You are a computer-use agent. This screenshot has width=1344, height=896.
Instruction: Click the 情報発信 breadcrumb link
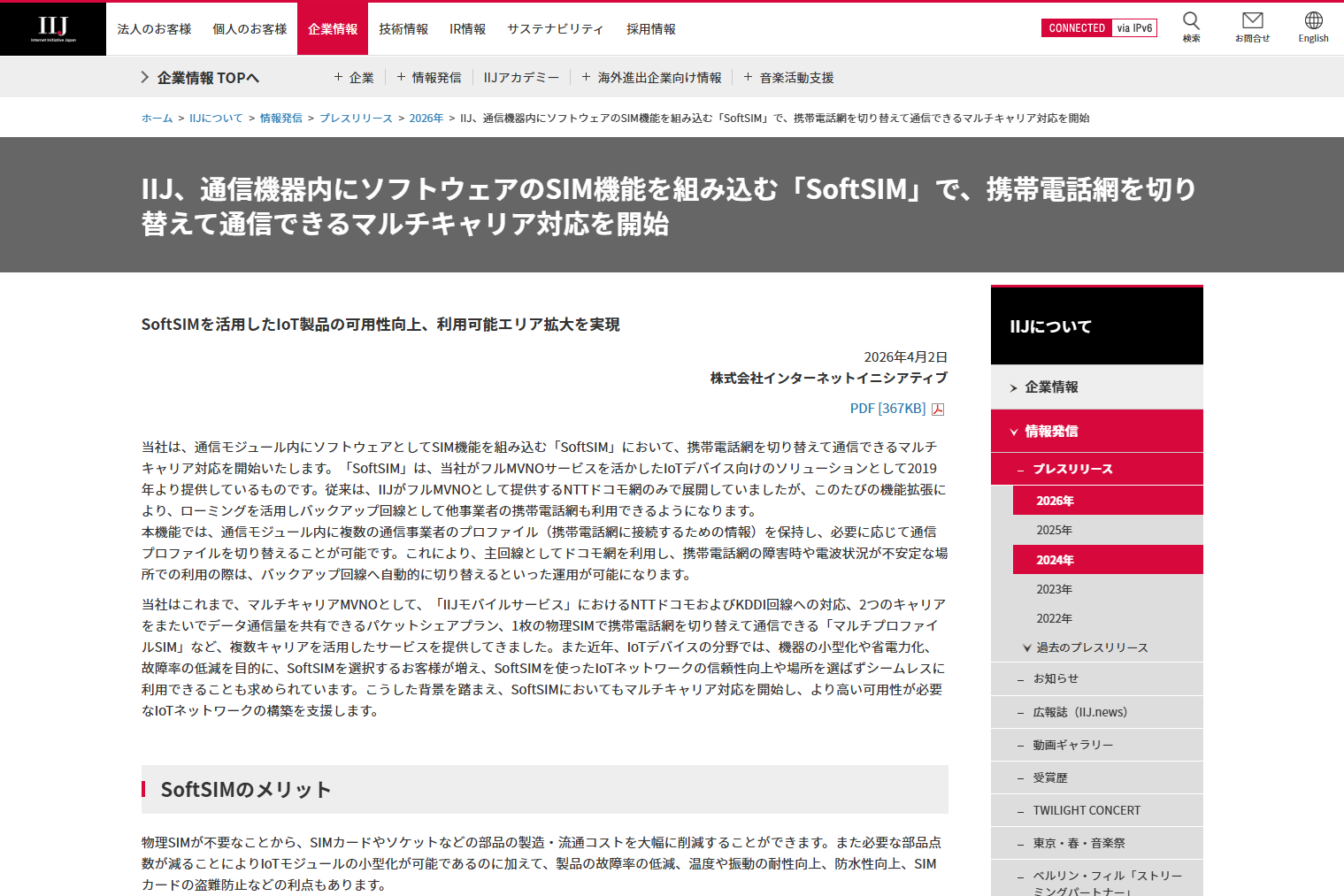(x=281, y=118)
